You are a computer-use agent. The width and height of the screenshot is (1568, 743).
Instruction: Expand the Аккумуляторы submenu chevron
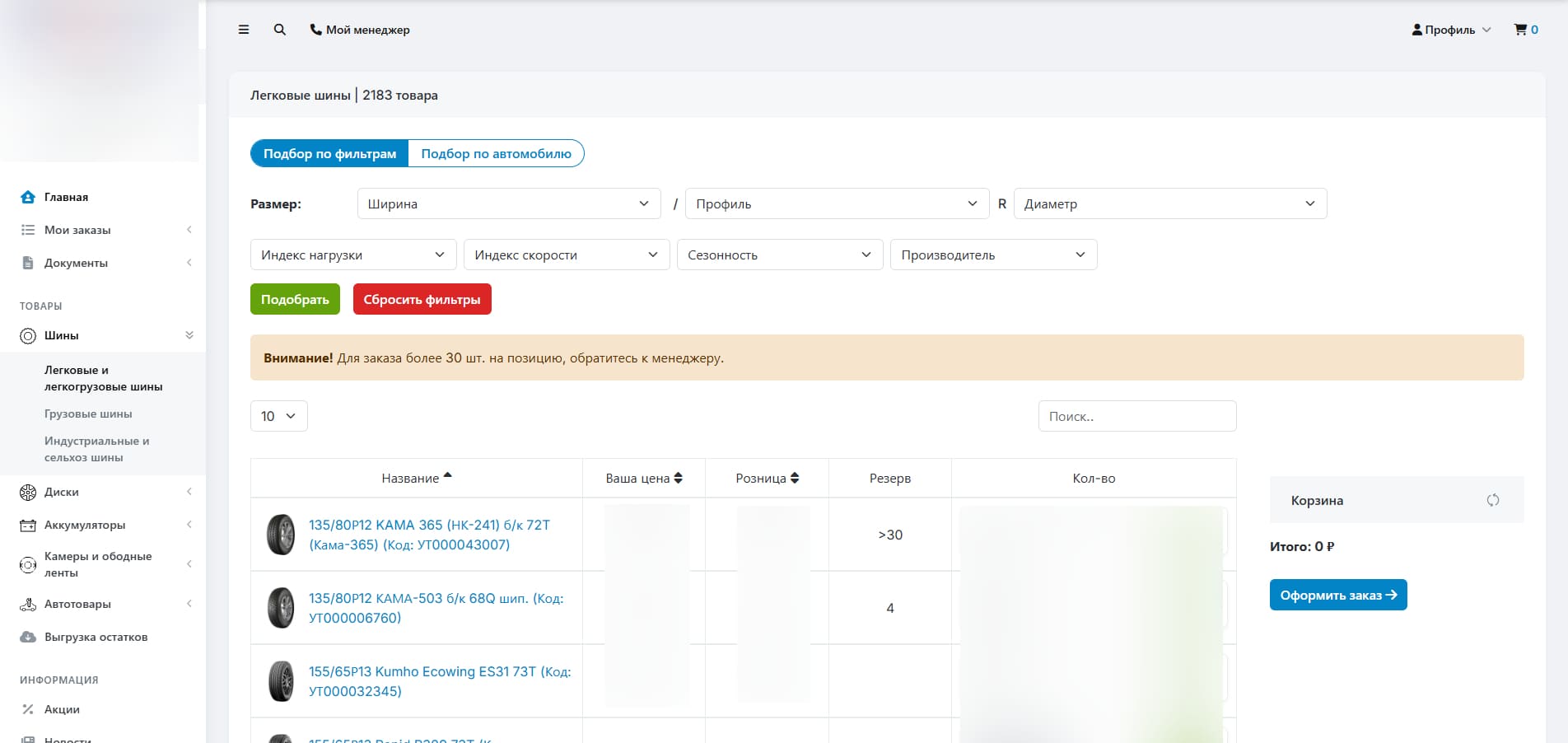[x=189, y=525]
